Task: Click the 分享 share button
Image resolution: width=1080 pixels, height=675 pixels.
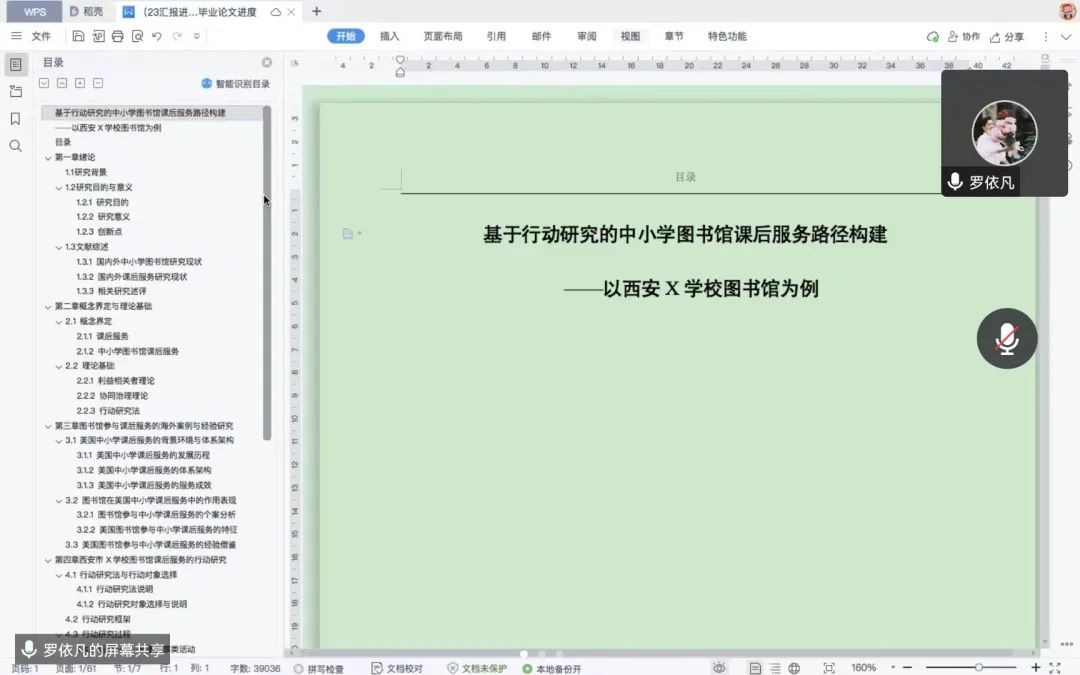Action: coord(1007,36)
